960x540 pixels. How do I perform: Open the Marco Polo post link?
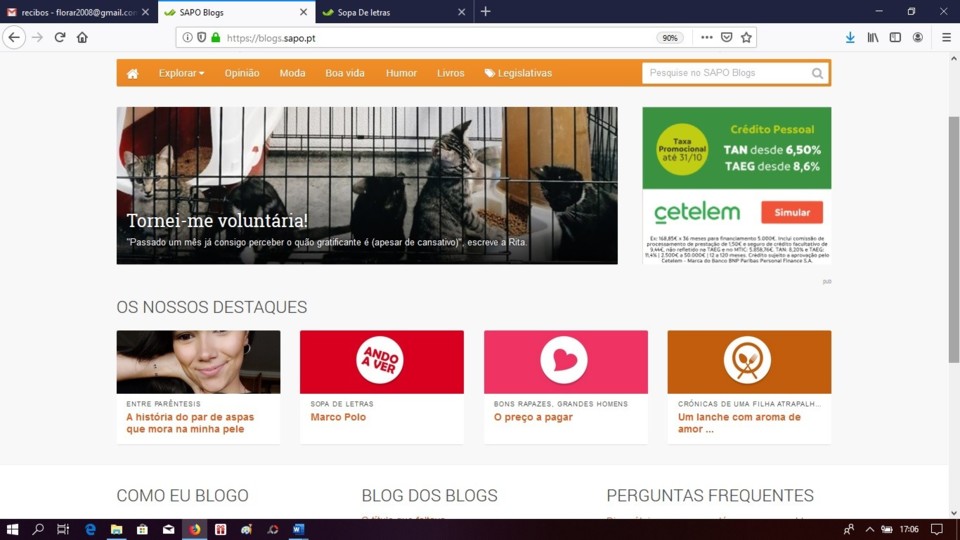[338, 417]
